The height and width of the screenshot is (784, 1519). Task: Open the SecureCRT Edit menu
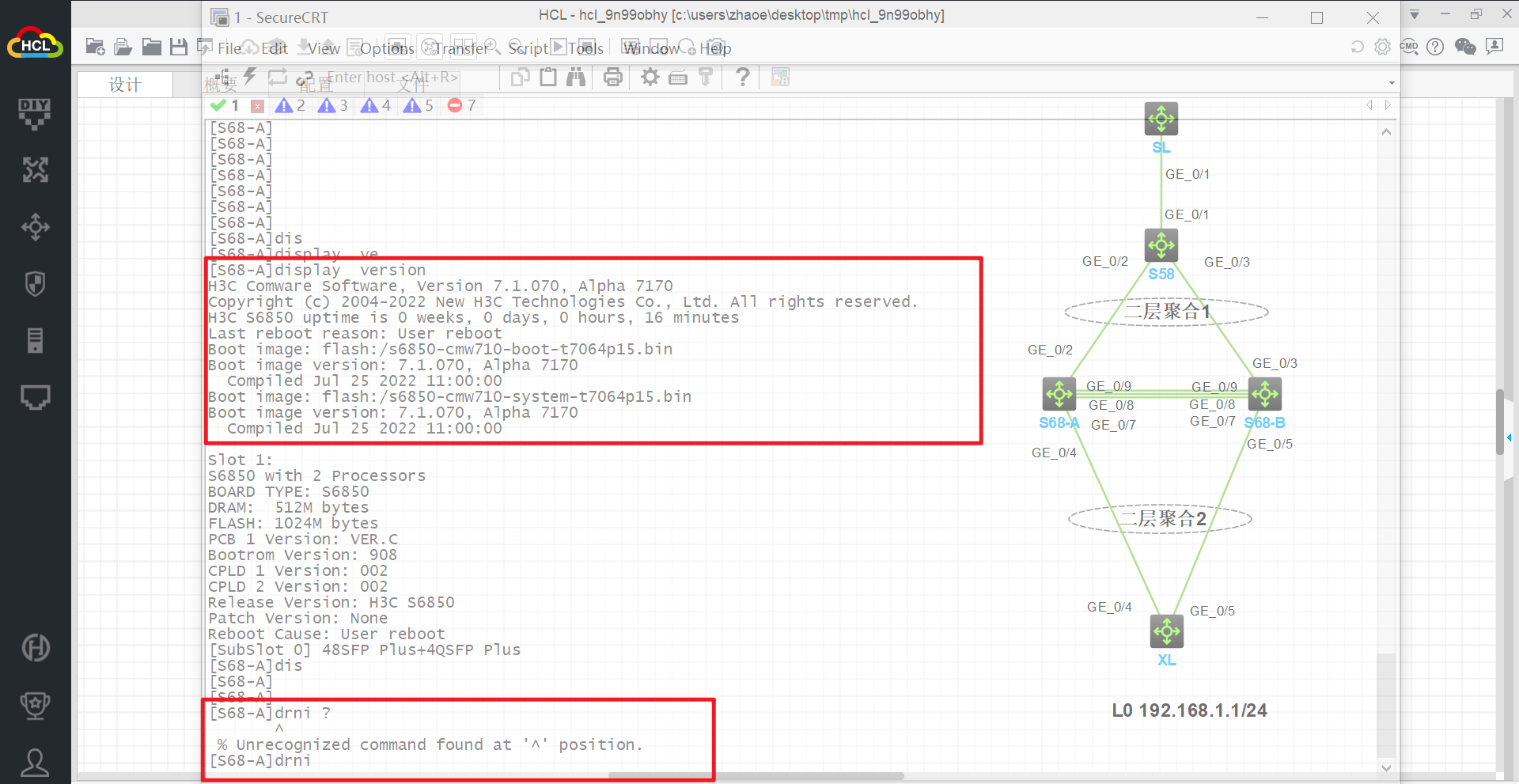(274, 48)
